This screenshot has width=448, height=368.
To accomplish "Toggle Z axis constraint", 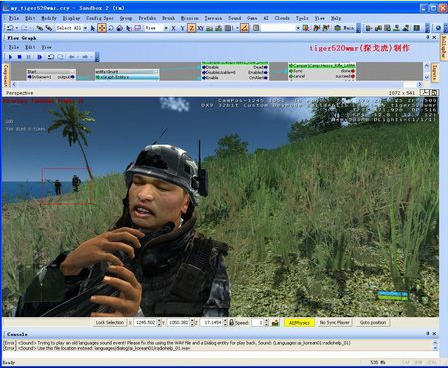I will pos(191,28).
